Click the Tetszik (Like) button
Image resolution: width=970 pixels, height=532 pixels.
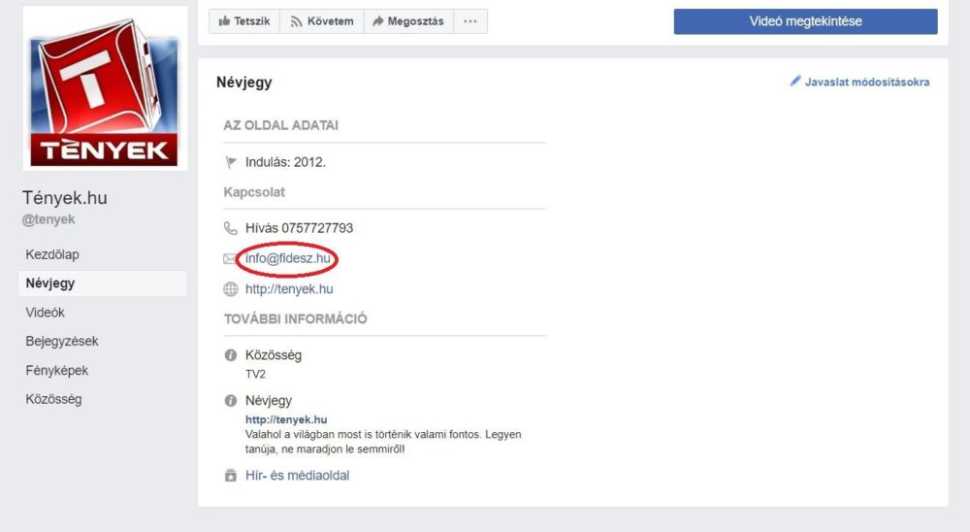tap(244, 21)
